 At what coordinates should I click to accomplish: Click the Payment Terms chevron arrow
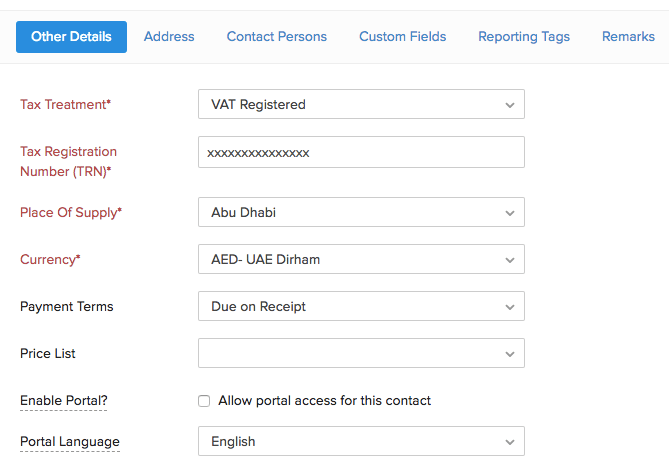tap(509, 306)
